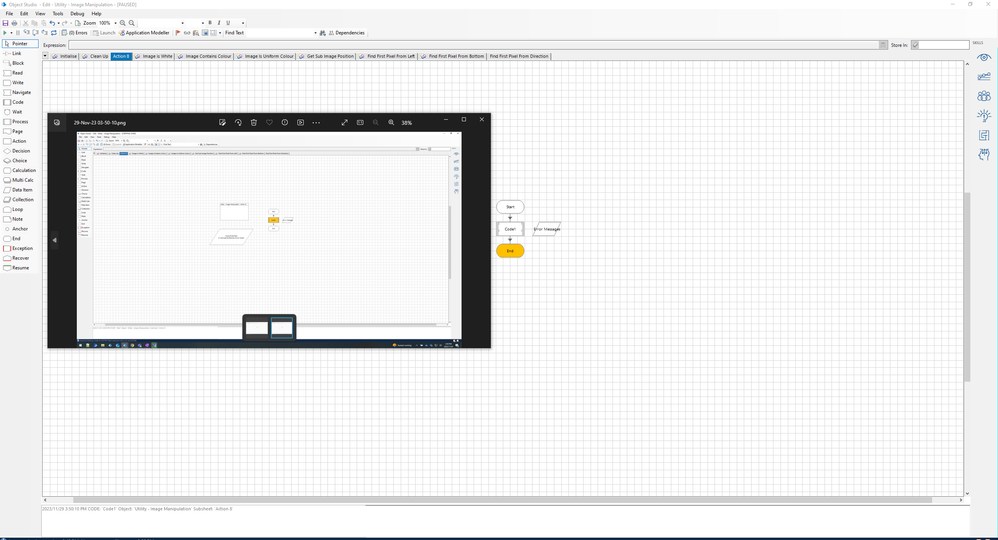
Task: Open the Application Modeller
Action: 145,33
